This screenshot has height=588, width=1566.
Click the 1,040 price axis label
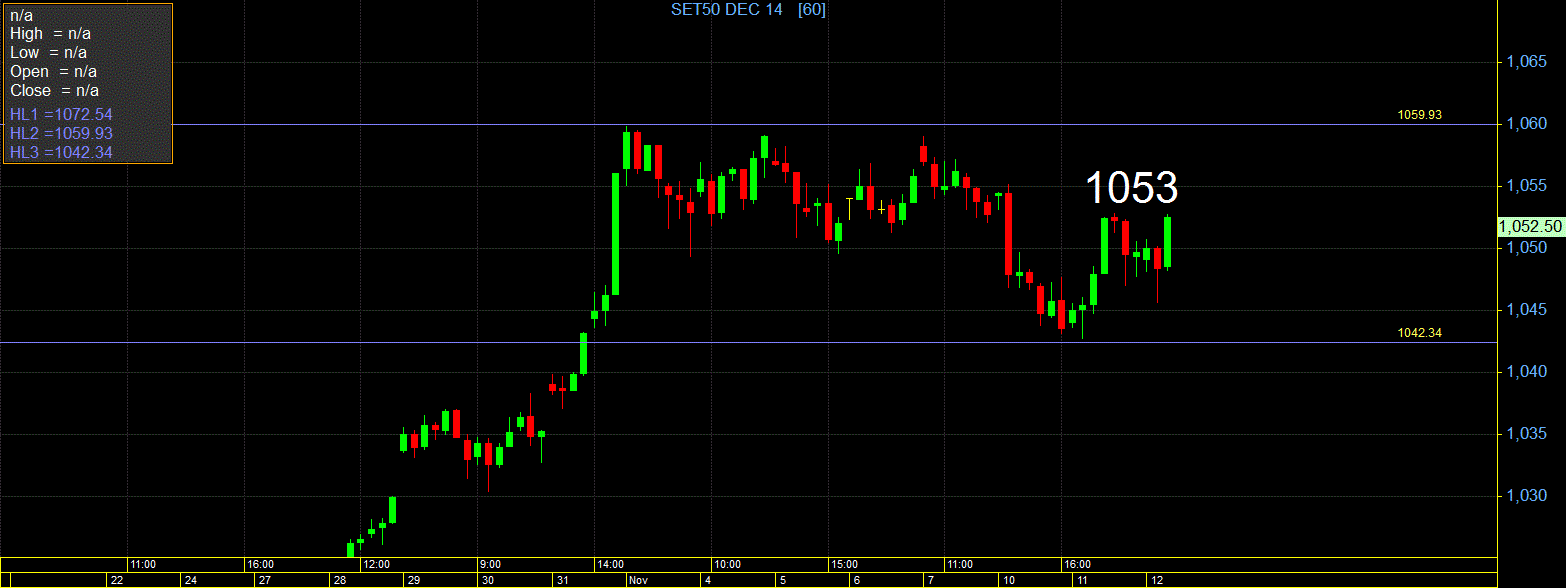(1527, 372)
